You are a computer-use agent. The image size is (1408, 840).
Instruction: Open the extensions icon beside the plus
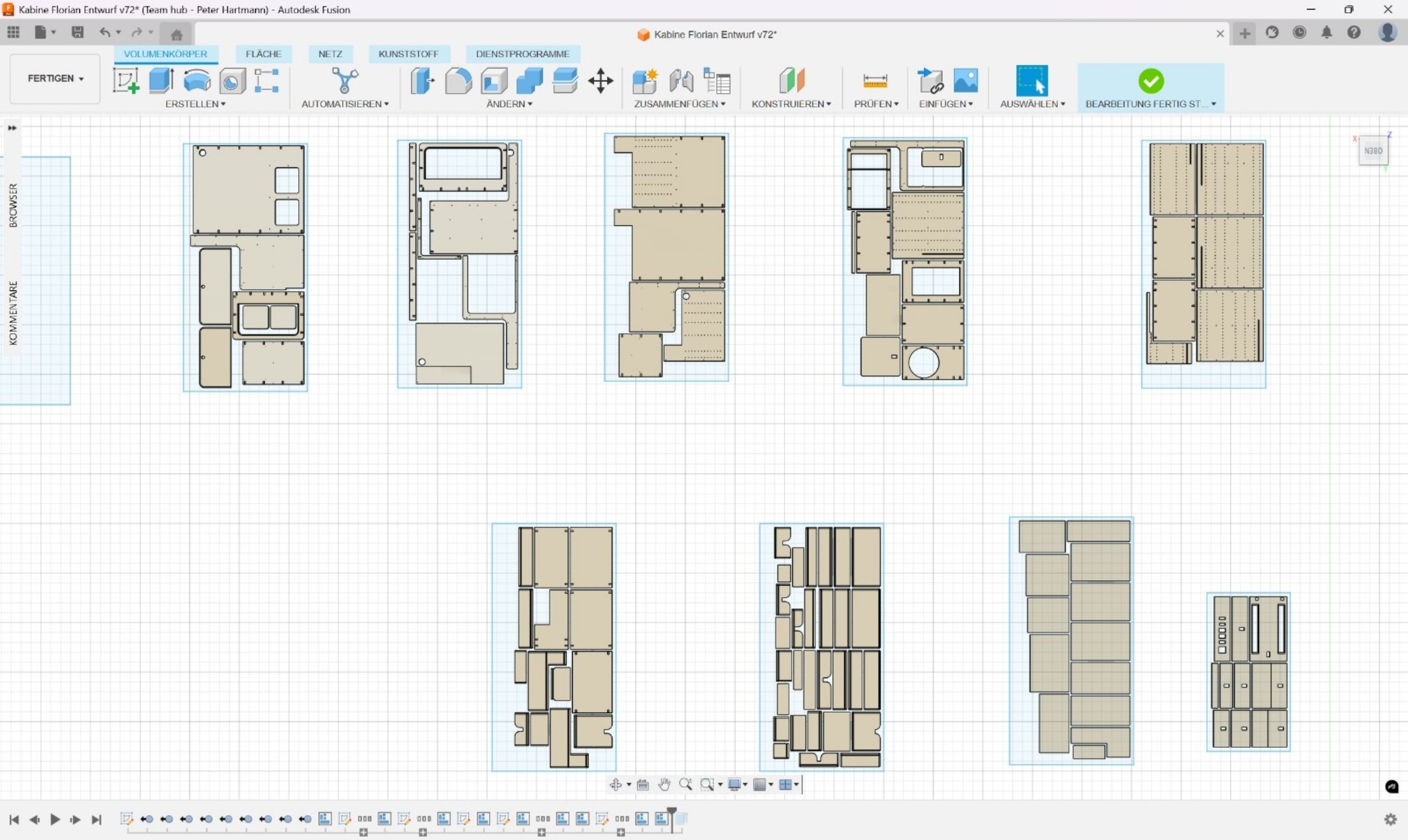tap(1272, 33)
